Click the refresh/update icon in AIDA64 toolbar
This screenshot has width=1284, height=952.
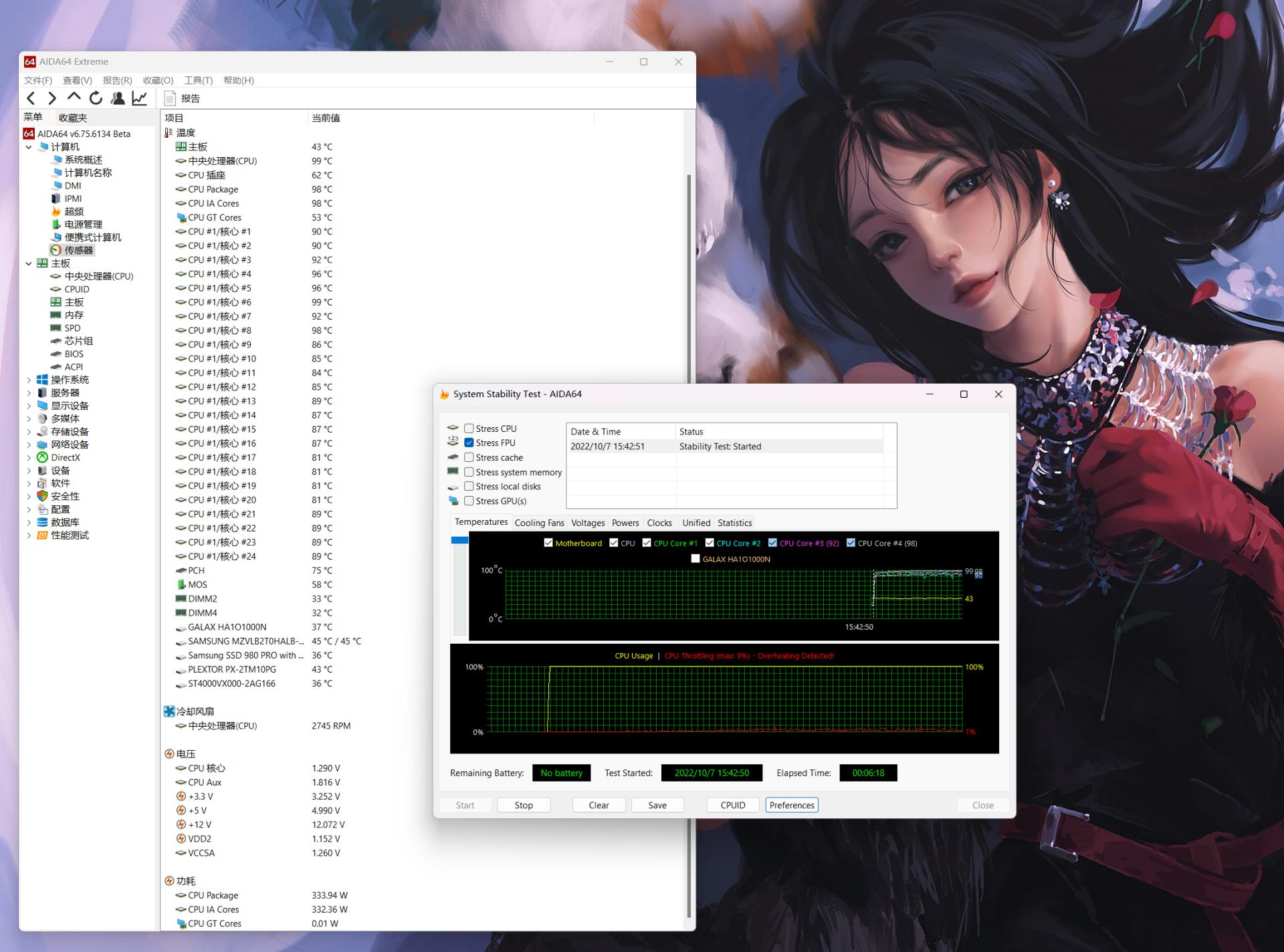point(96,98)
